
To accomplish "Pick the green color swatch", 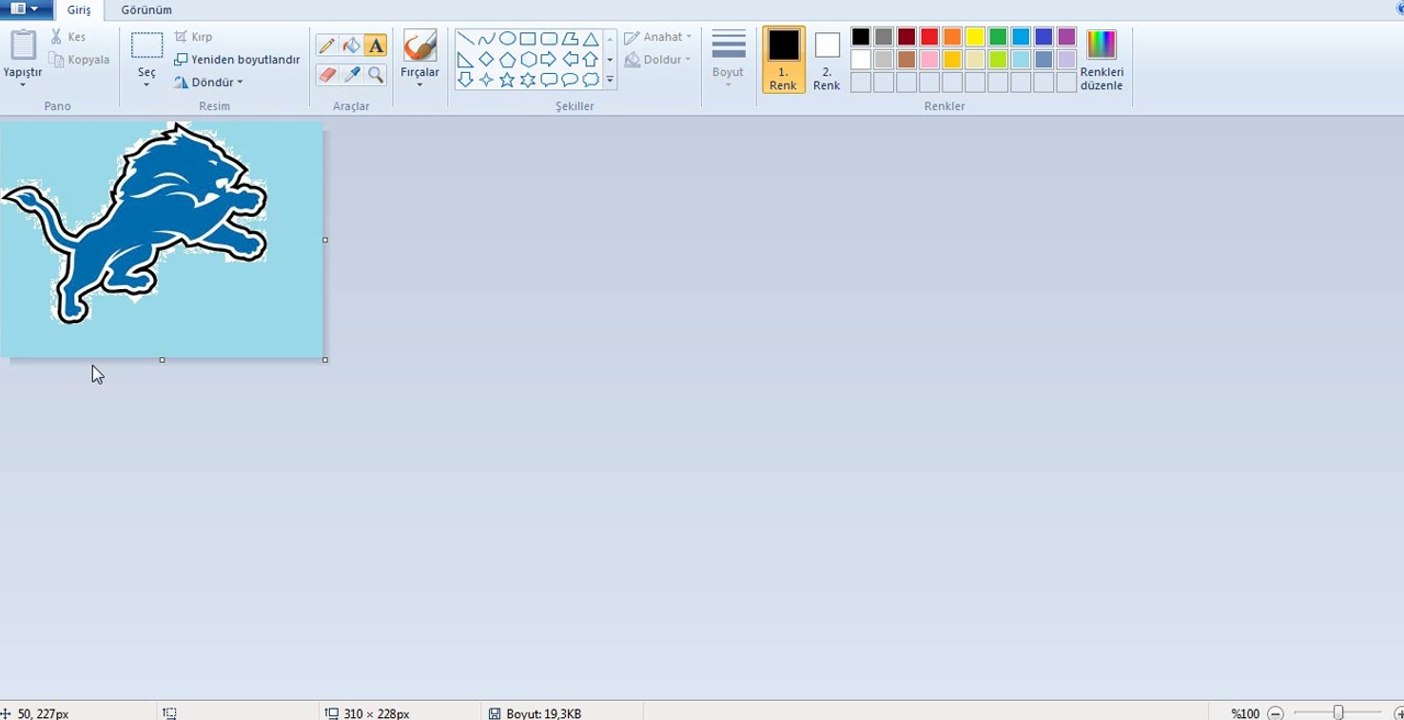I will (998, 37).
